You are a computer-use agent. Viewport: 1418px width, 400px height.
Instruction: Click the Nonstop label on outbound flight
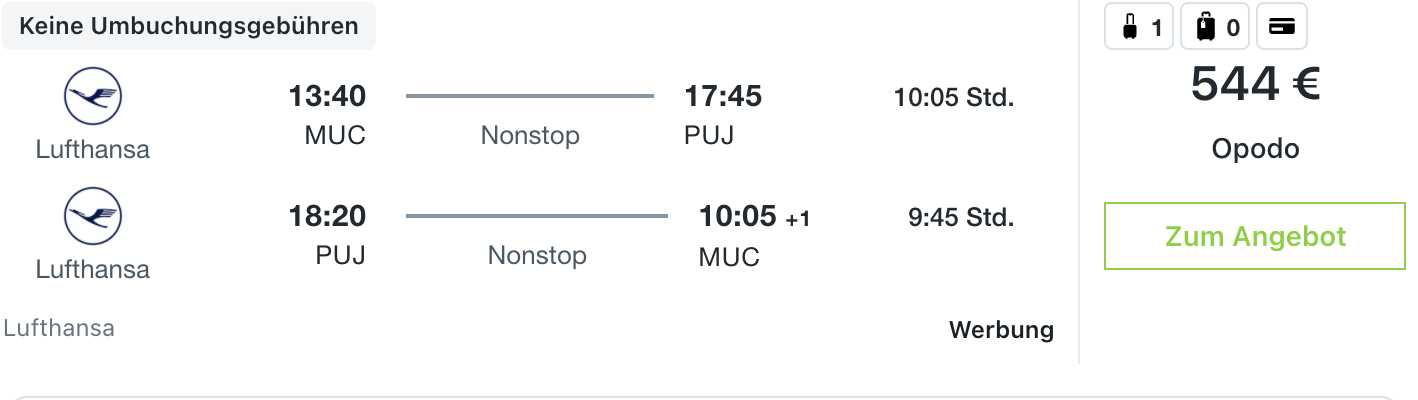(x=530, y=135)
